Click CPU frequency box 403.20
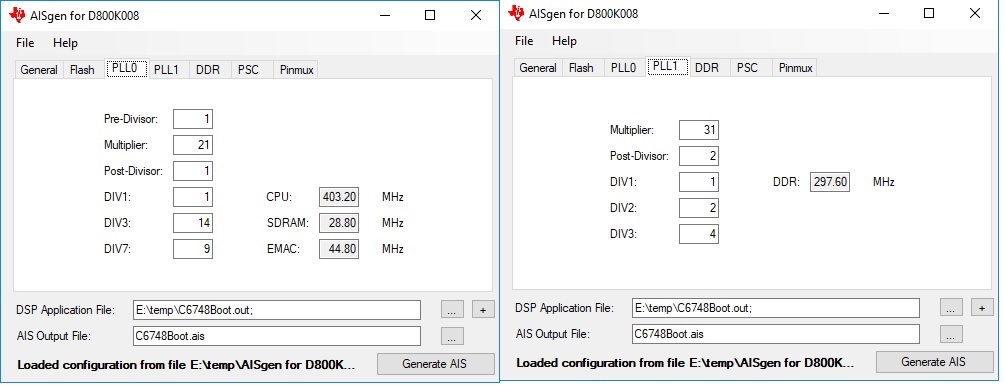The height and width of the screenshot is (388, 1005). (x=339, y=197)
